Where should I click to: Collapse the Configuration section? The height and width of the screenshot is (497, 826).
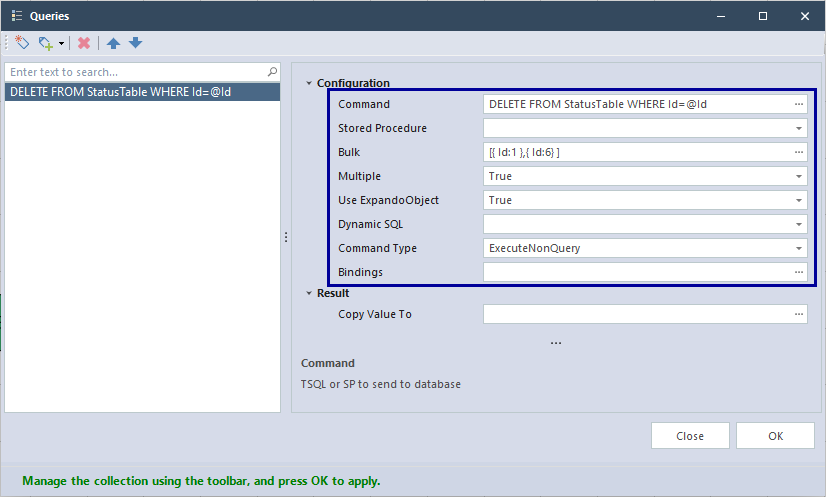[309, 83]
